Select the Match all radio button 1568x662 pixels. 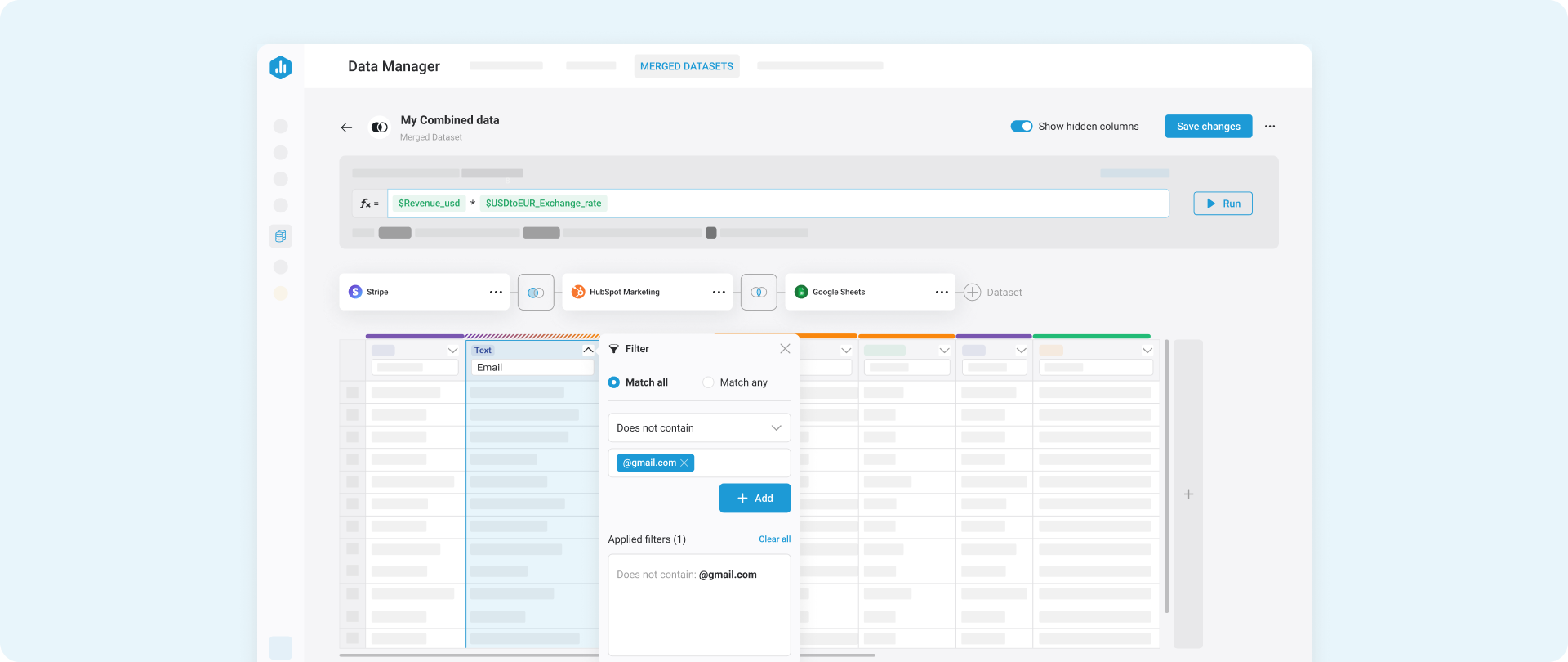click(x=614, y=382)
